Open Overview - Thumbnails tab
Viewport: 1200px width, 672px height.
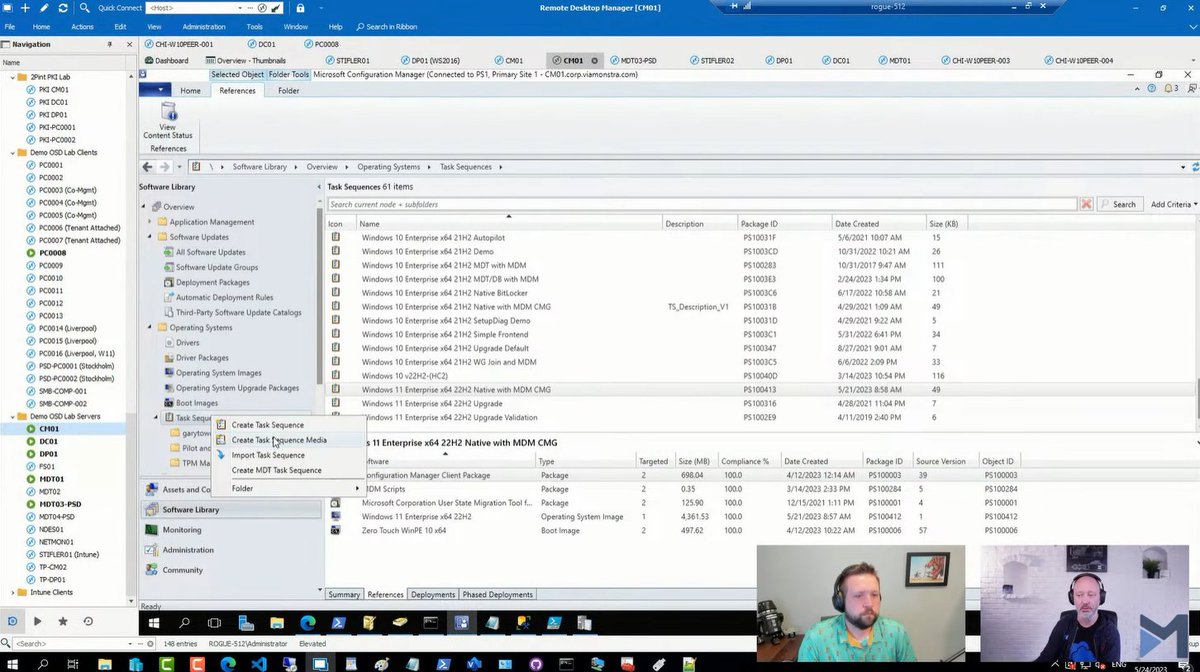246,60
